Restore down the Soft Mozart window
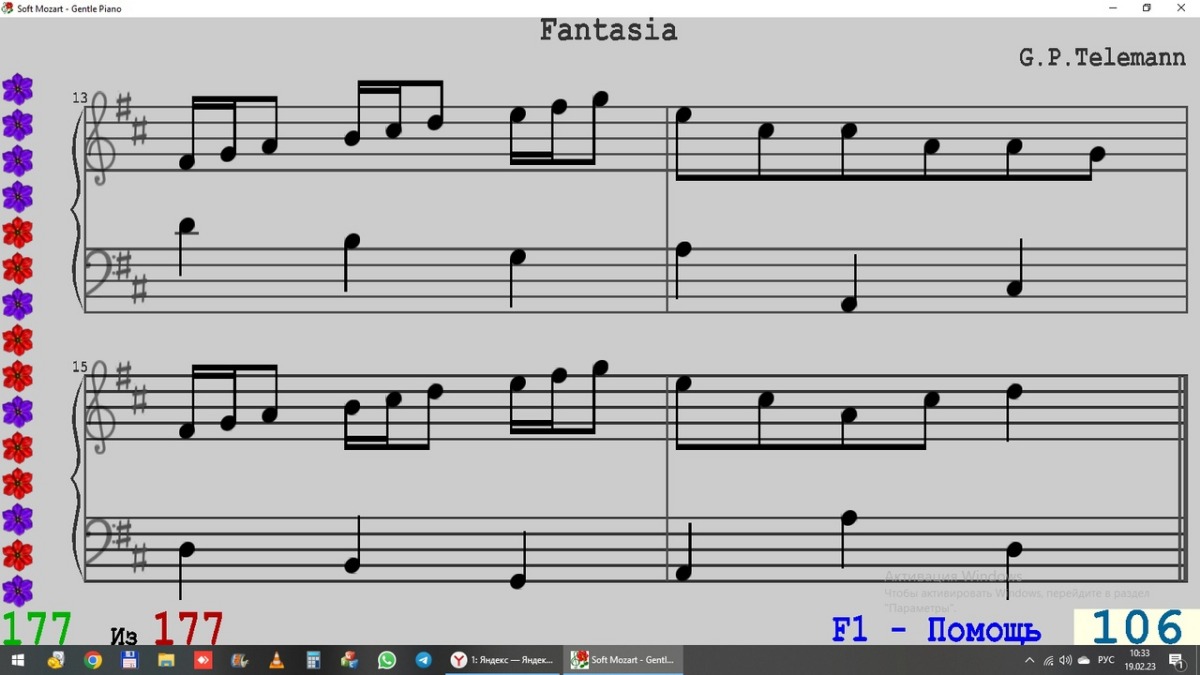This screenshot has width=1200, height=675. coord(1146,8)
